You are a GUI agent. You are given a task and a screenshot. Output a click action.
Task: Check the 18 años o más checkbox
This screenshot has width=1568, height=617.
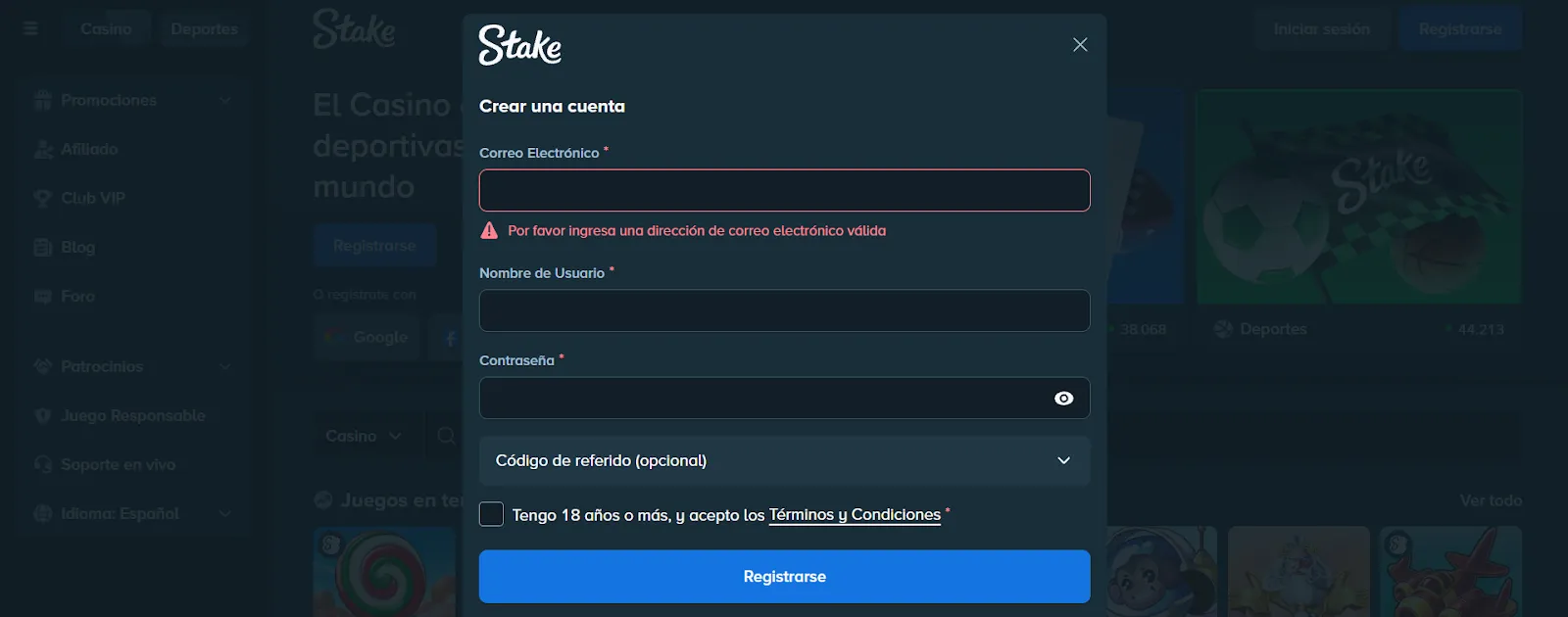click(491, 513)
